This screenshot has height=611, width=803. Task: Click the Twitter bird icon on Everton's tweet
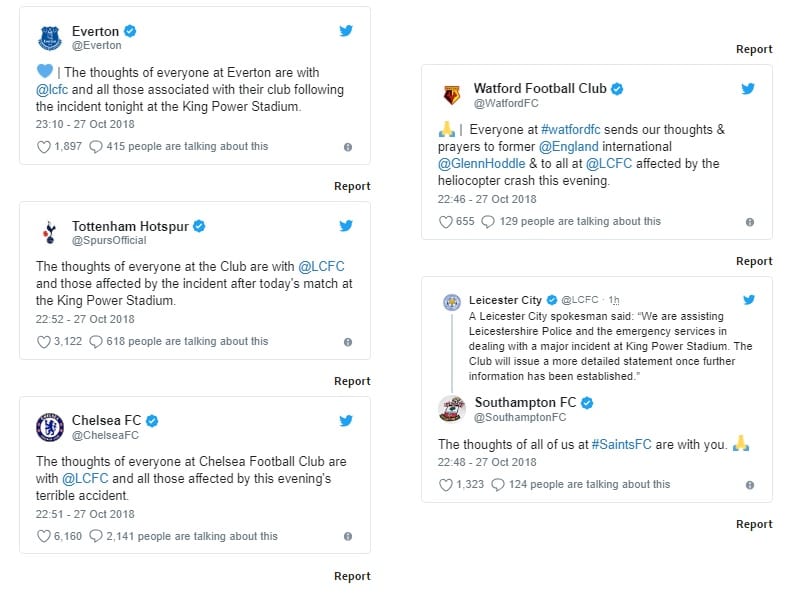click(x=346, y=31)
